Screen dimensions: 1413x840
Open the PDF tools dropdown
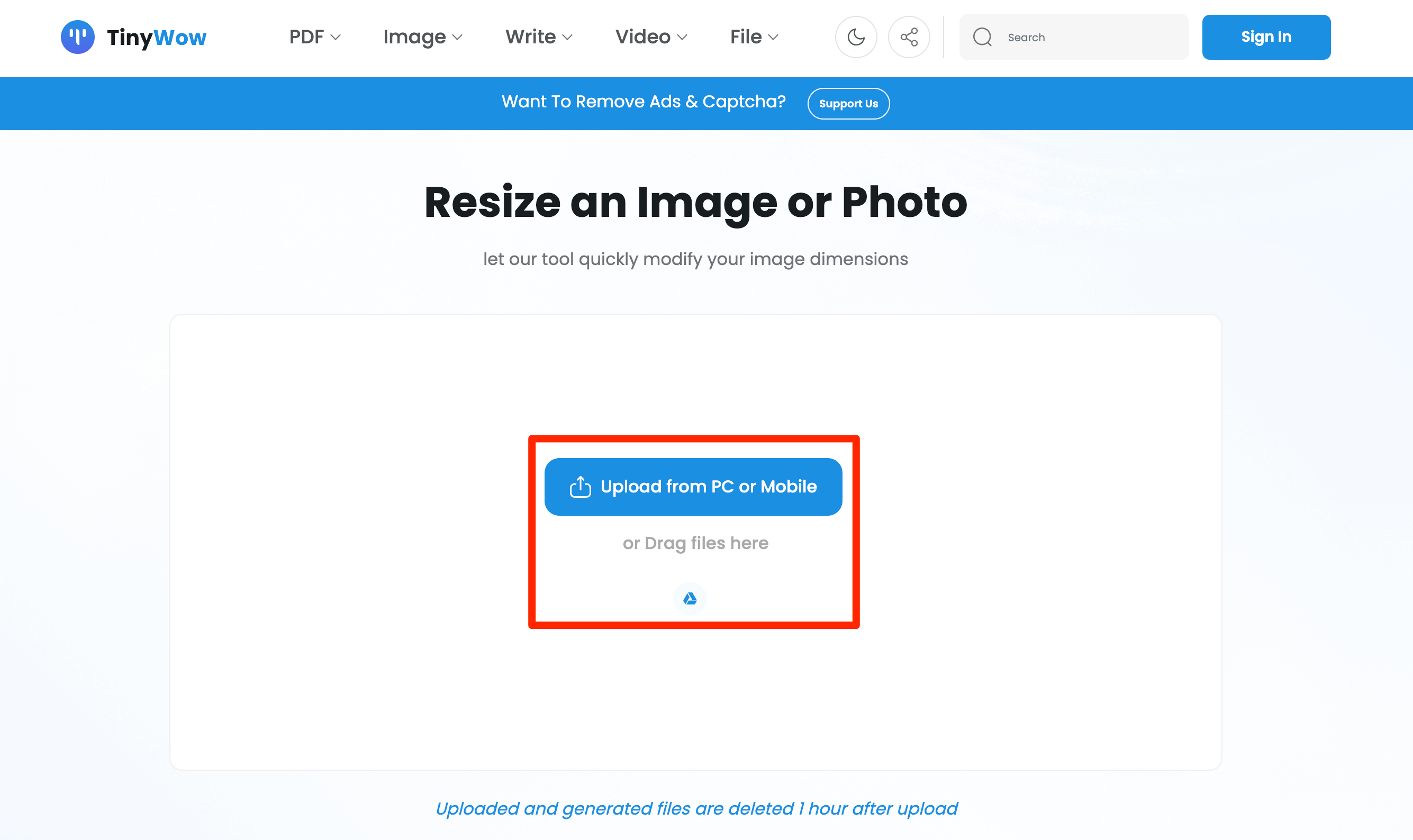[314, 38]
